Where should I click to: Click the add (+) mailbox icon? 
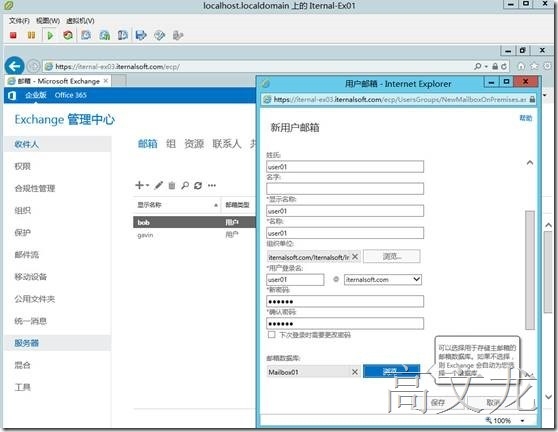point(140,185)
